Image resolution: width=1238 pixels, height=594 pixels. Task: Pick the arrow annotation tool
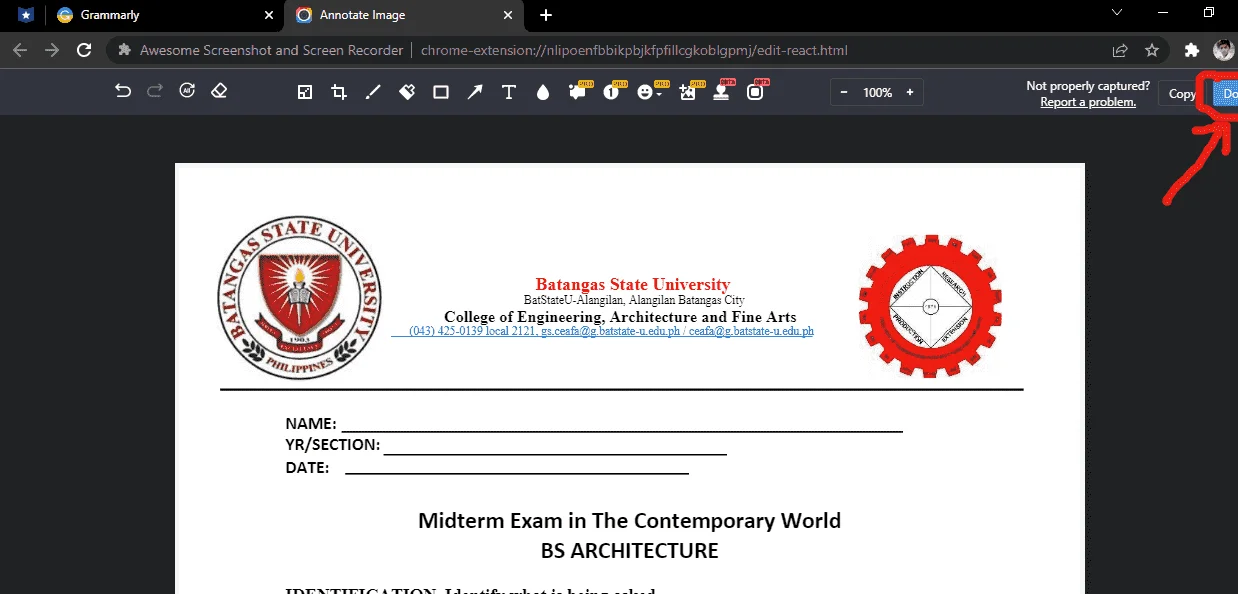coord(475,92)
